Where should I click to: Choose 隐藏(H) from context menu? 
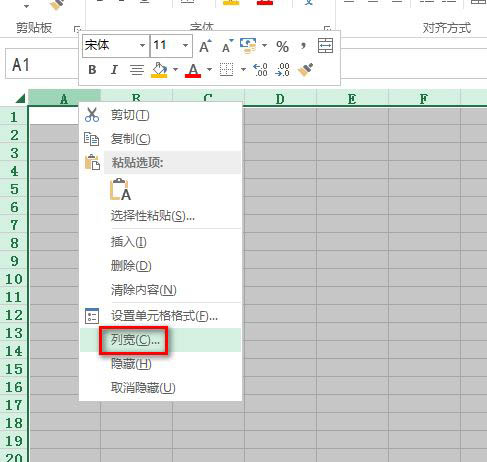pyautogui.click(x=160, y=364)
